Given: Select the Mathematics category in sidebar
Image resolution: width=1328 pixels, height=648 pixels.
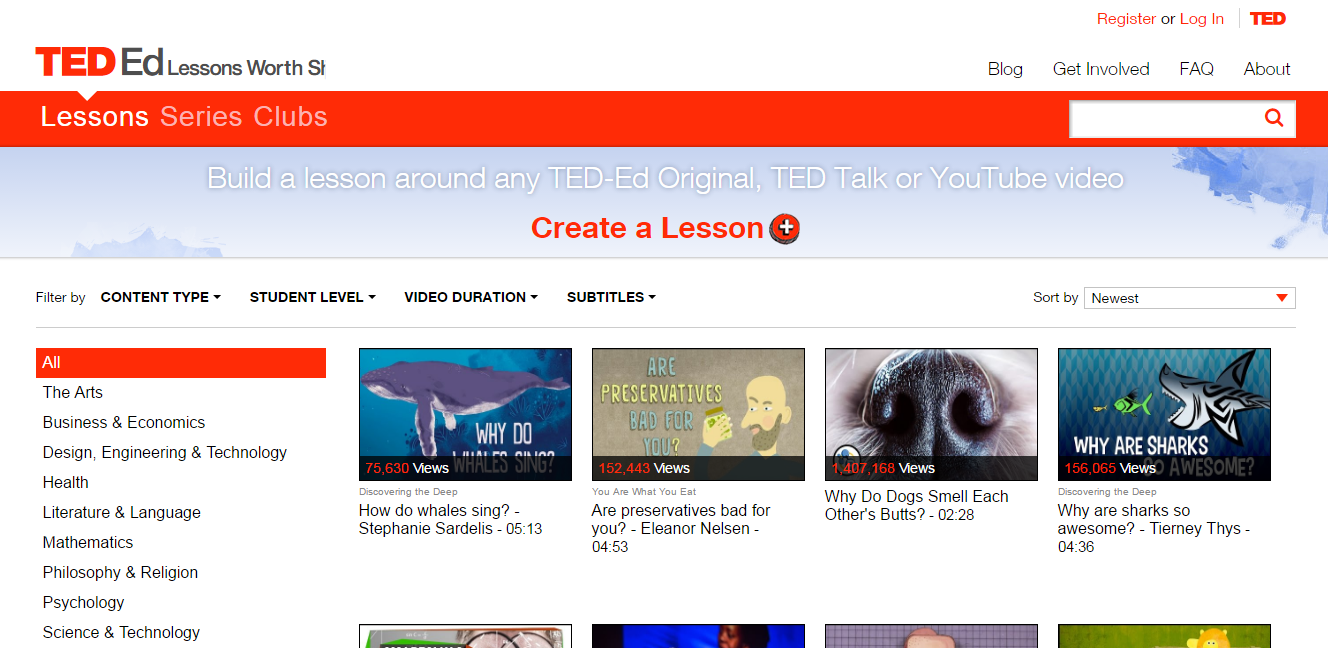Looking at the screenshot, I should [88, 542].
